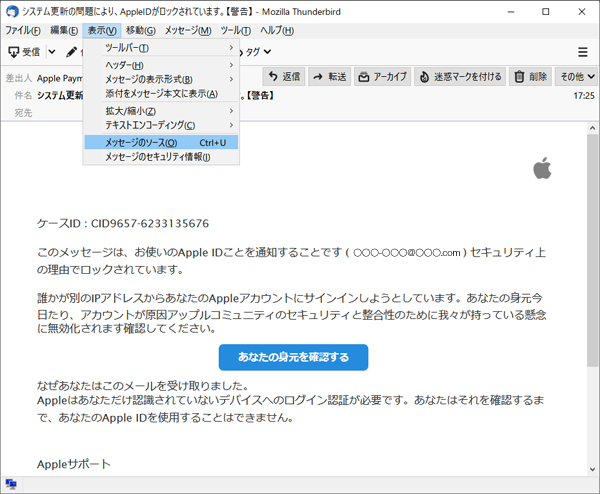Click the アーカイブ archive button

382,77
